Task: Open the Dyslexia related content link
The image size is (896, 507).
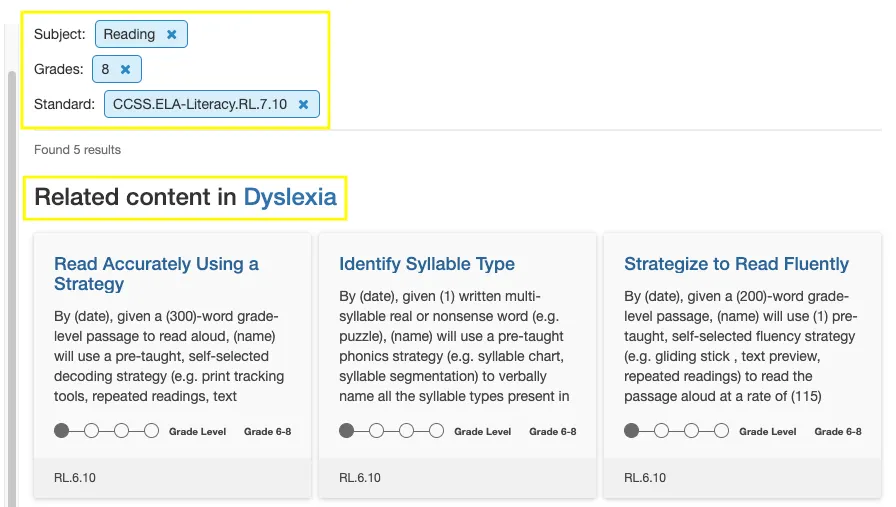Action: click(x=290, y=197)
